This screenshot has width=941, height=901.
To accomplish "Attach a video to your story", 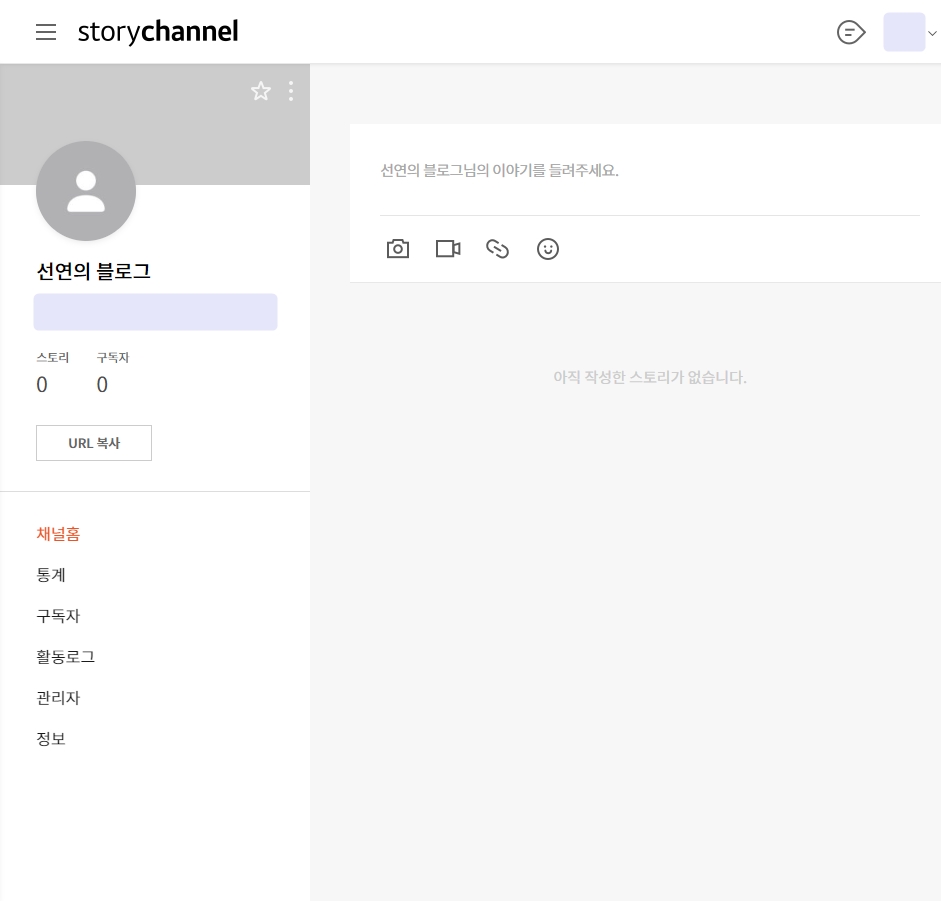I will pos(447,248).
